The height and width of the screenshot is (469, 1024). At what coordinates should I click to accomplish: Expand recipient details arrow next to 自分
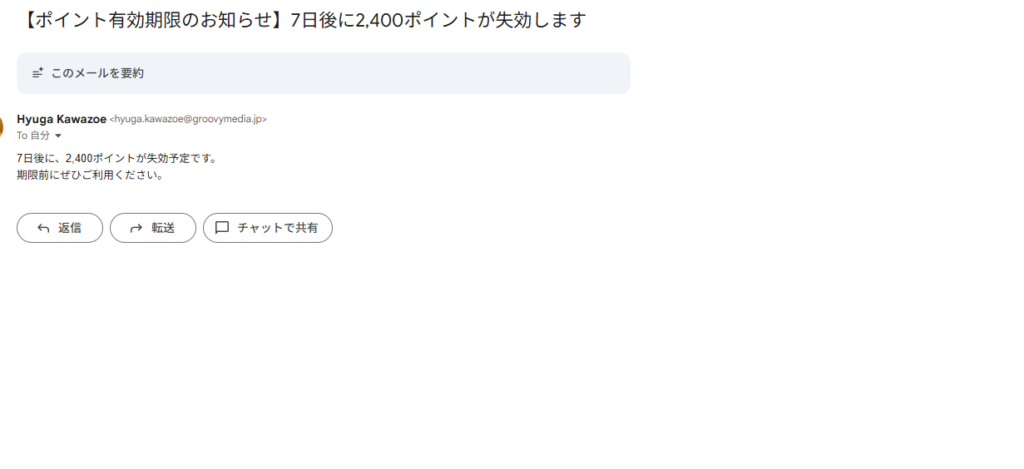click(x=58, y=136)
